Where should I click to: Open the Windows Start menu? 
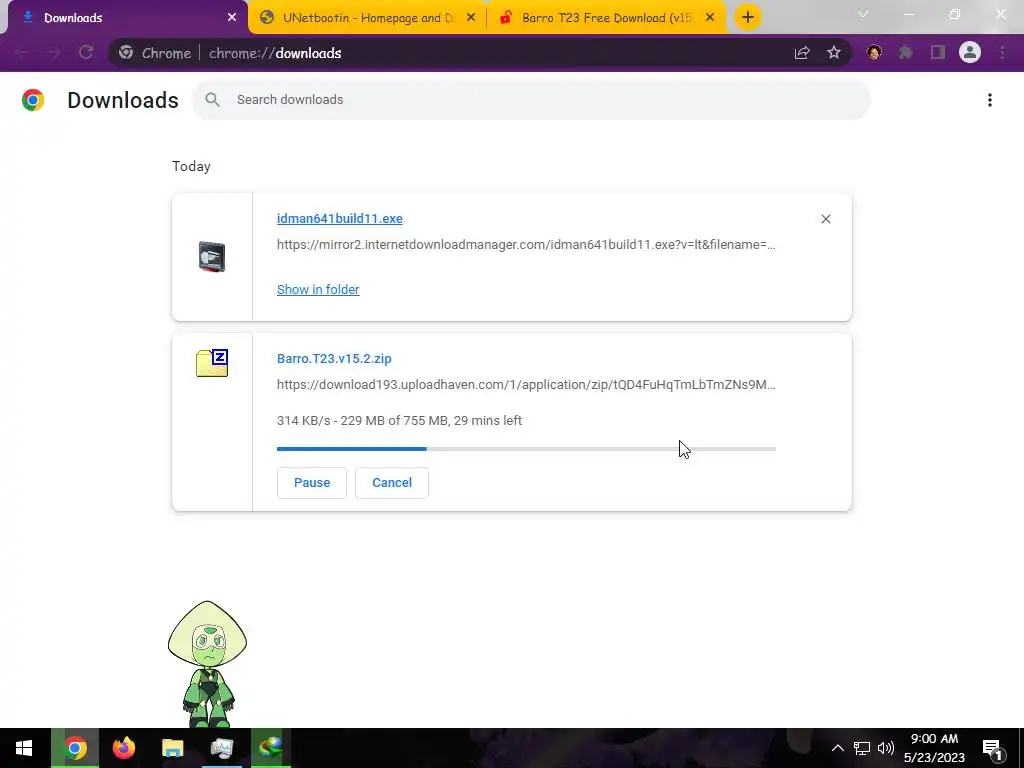(24, 748)
